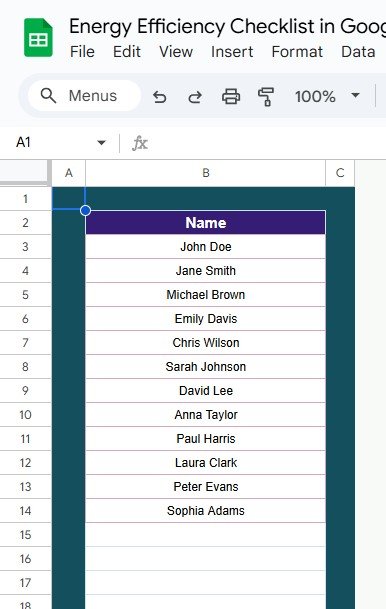Click the print icon
This screenshot has width=386, height=609.
pyautogui.click(x=231, y=96)
